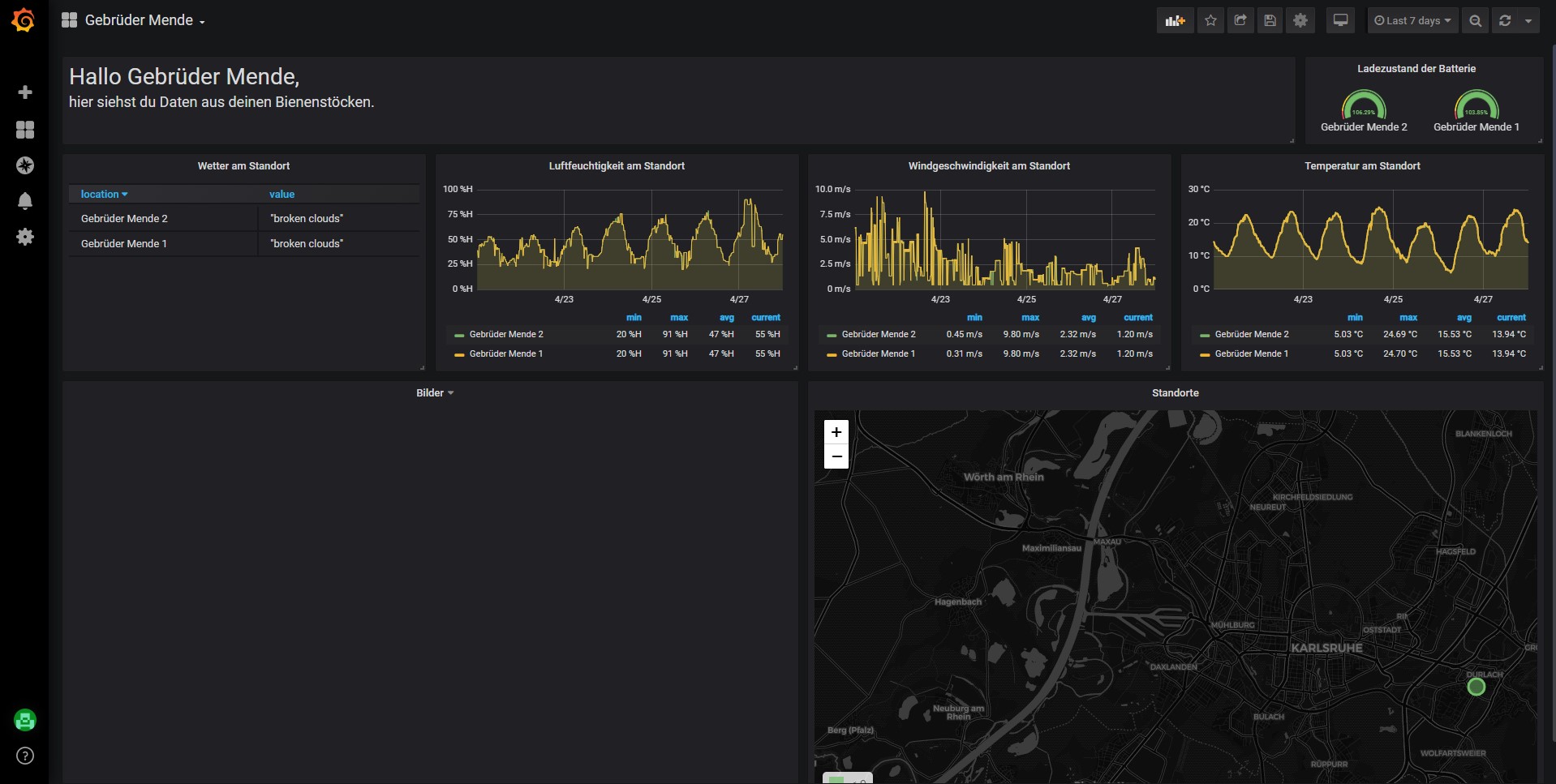Click the "broken clouds" value for Mende 1
The image size is (1556, 784).
pos(307,244)
